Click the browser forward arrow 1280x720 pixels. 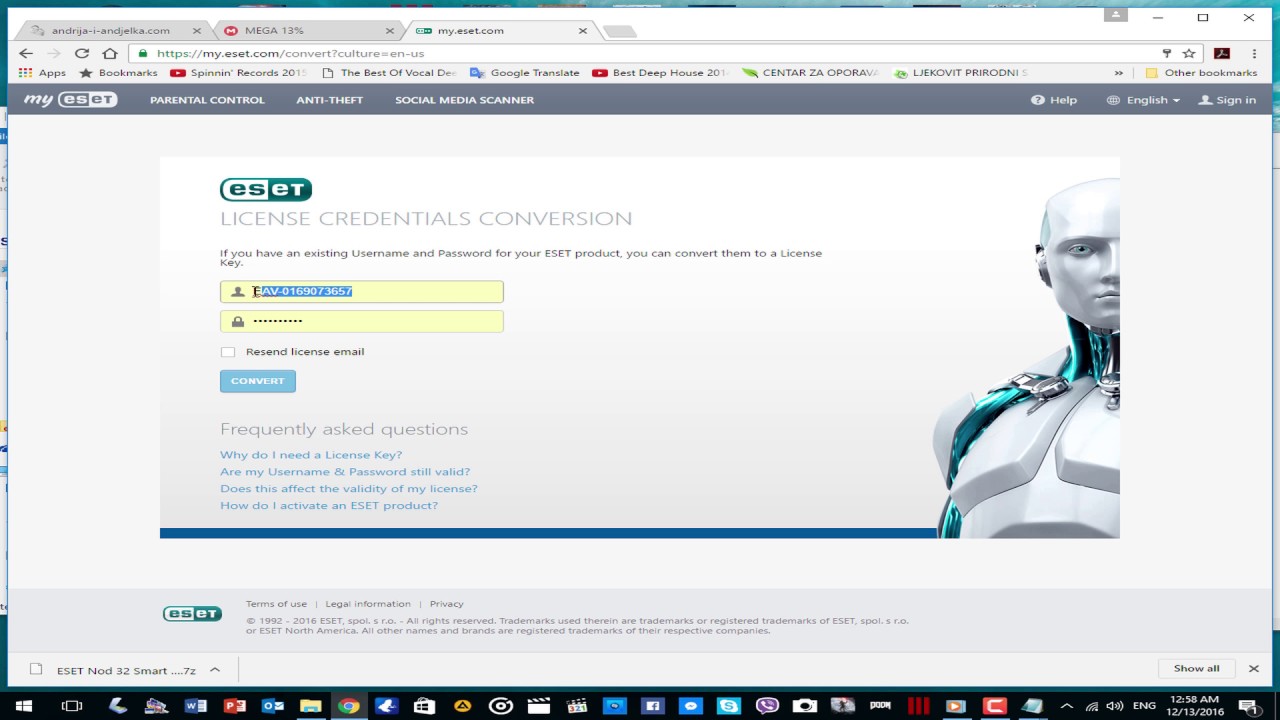(x=54, y=53)
